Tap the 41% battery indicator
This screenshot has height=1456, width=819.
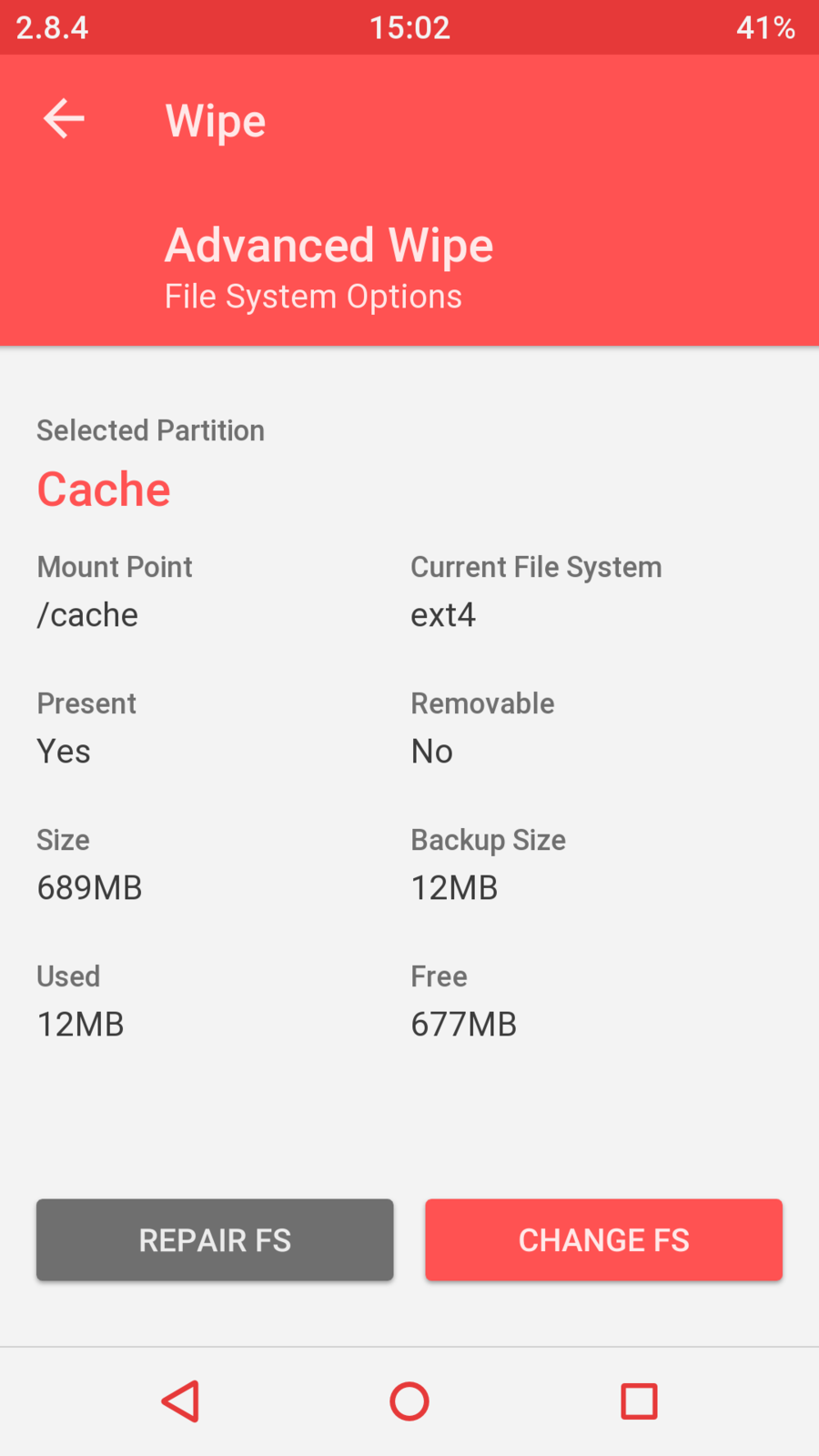point(765,27)
